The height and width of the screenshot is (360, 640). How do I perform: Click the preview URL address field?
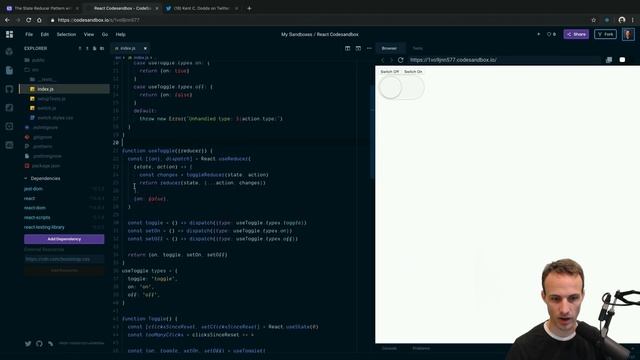[x=504, y=60]
